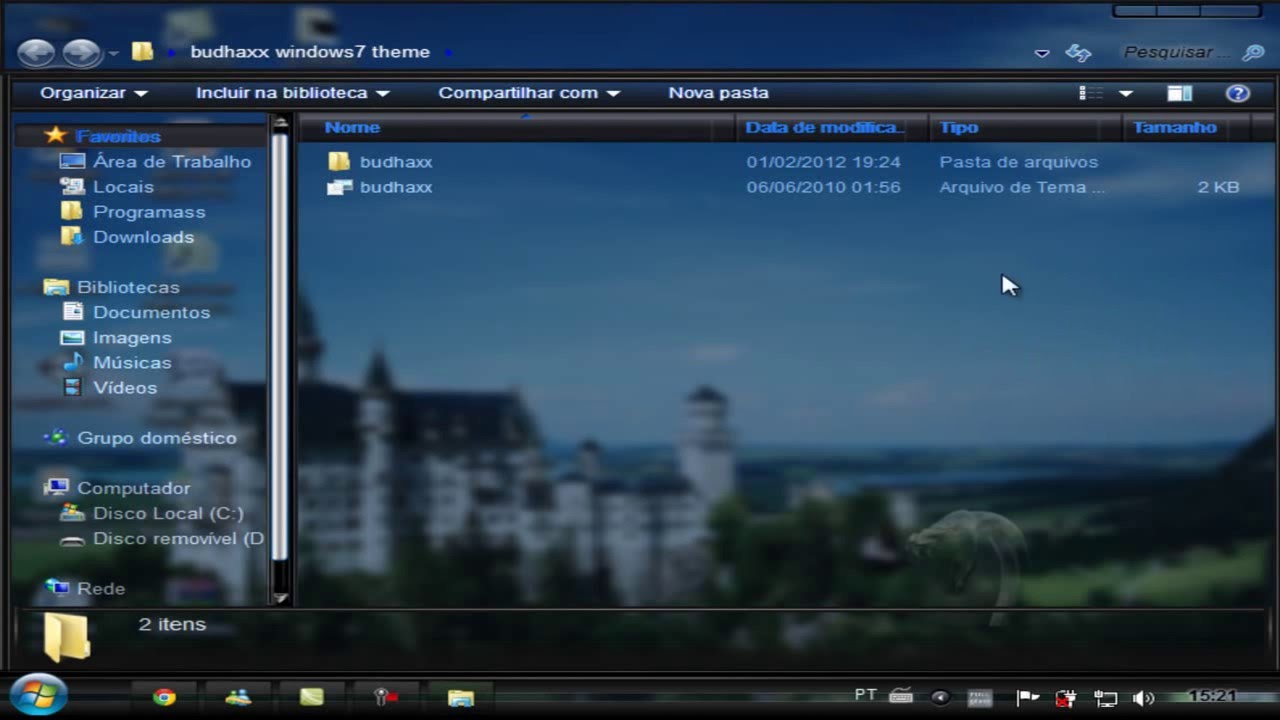Image resolution: width=1280 pixels, height=720 pixels.
Task: Open Grupo doméstico
Action: 157,438
